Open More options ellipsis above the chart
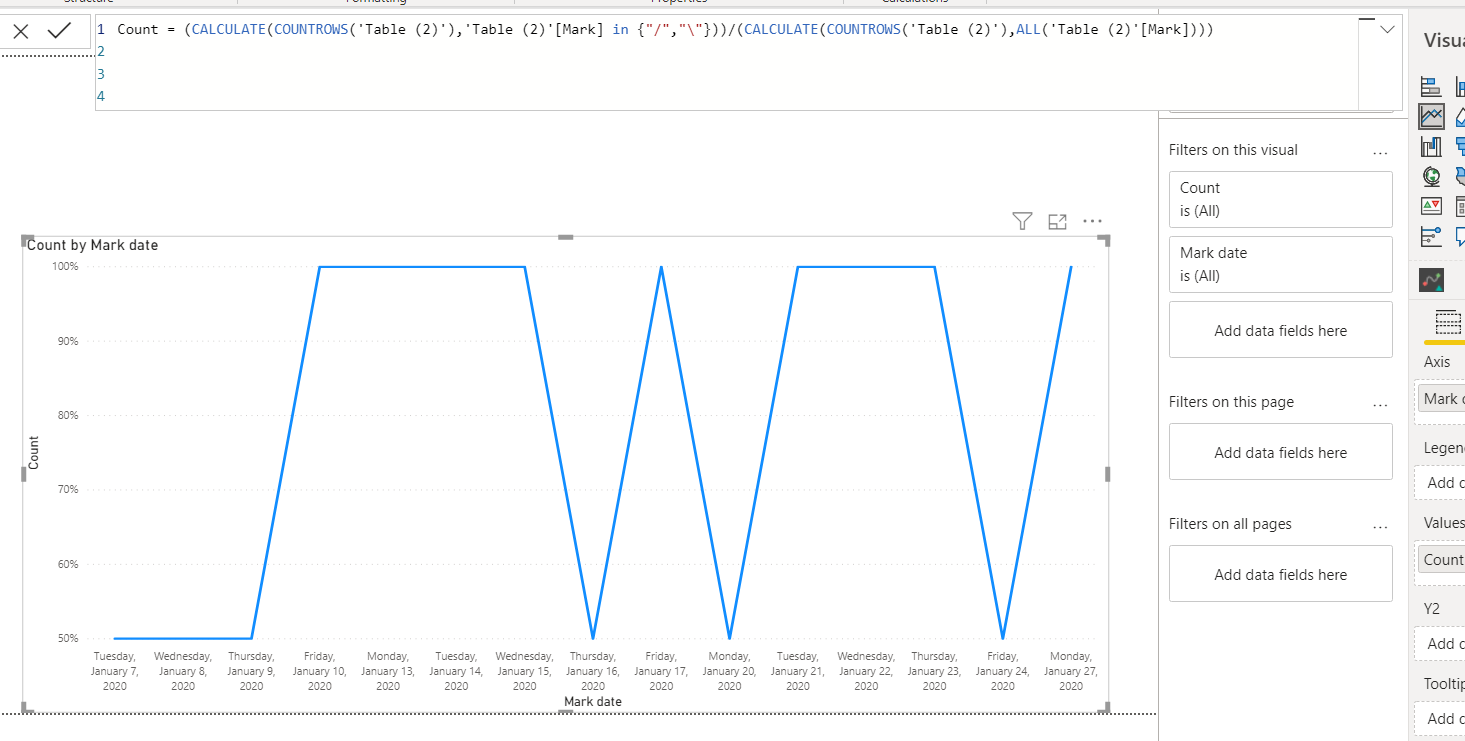Viewport: 1465px width, 741px height. 1092,221
